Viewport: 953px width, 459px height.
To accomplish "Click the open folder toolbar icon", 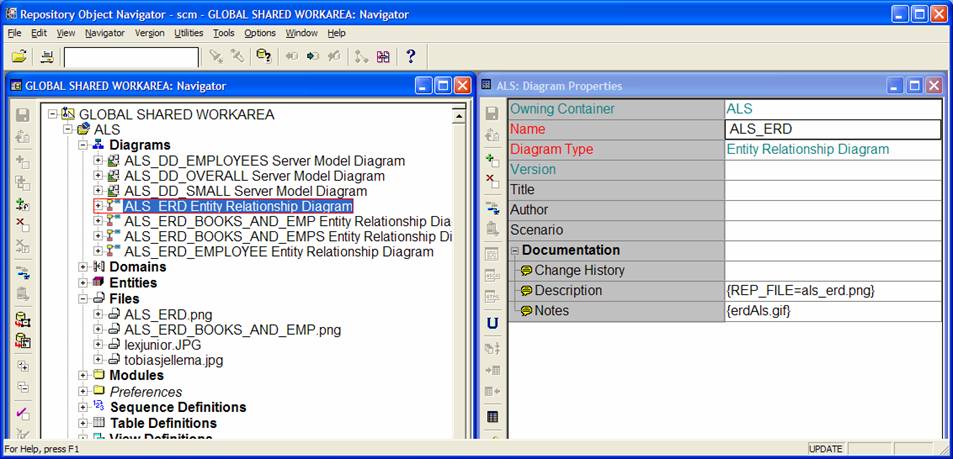I will pyautogui.click(x=19, y=56).
